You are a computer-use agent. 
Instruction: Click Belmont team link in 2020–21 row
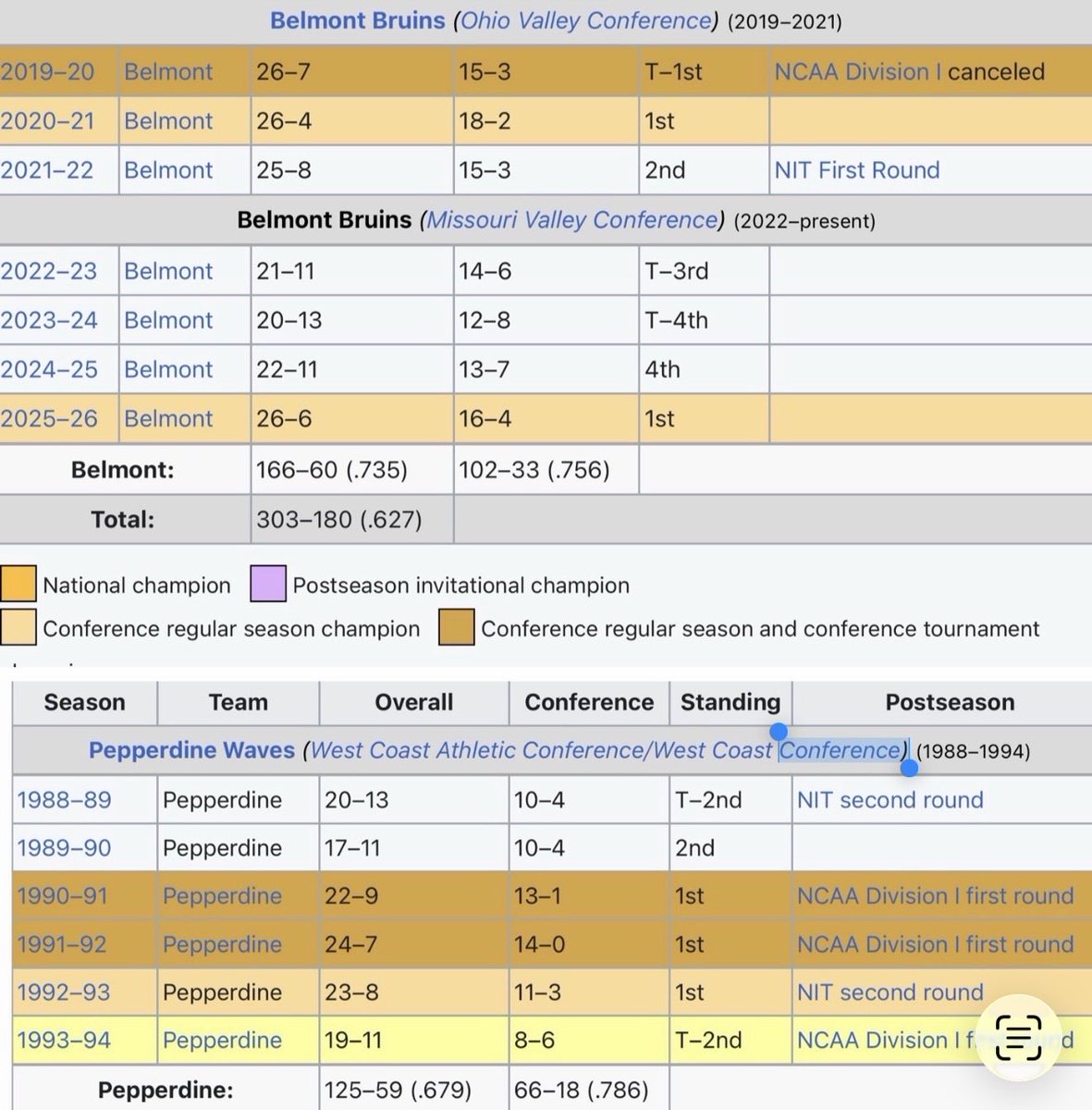[168, 121]
